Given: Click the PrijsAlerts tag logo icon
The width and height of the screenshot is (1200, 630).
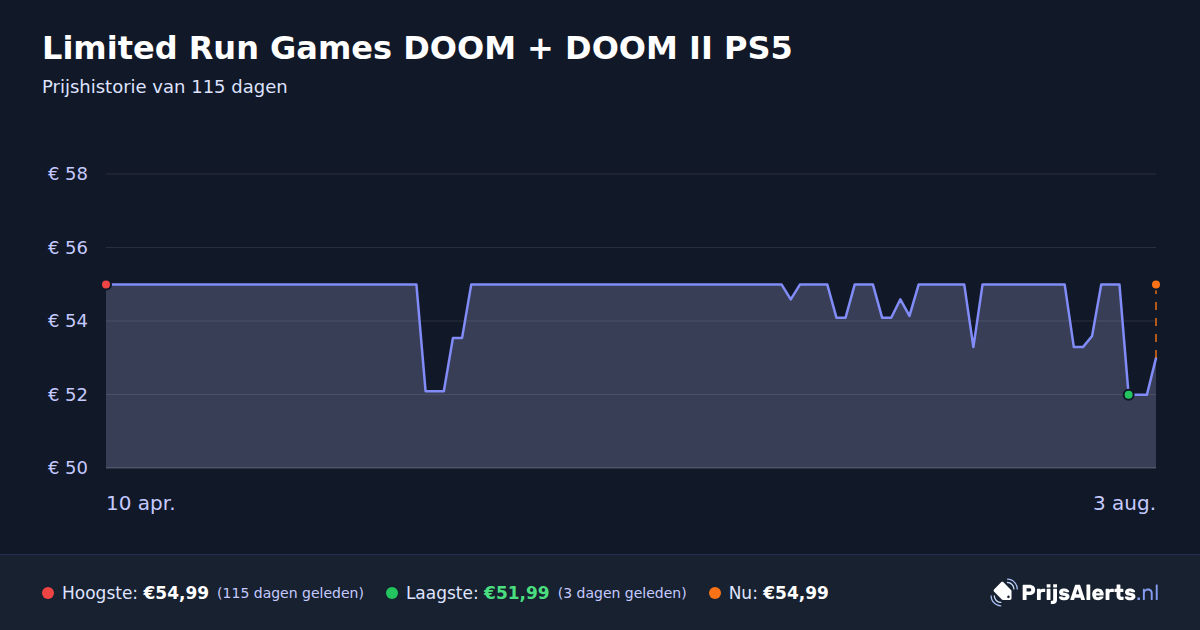Looking at the screenshot, I should click(1003, 592).
